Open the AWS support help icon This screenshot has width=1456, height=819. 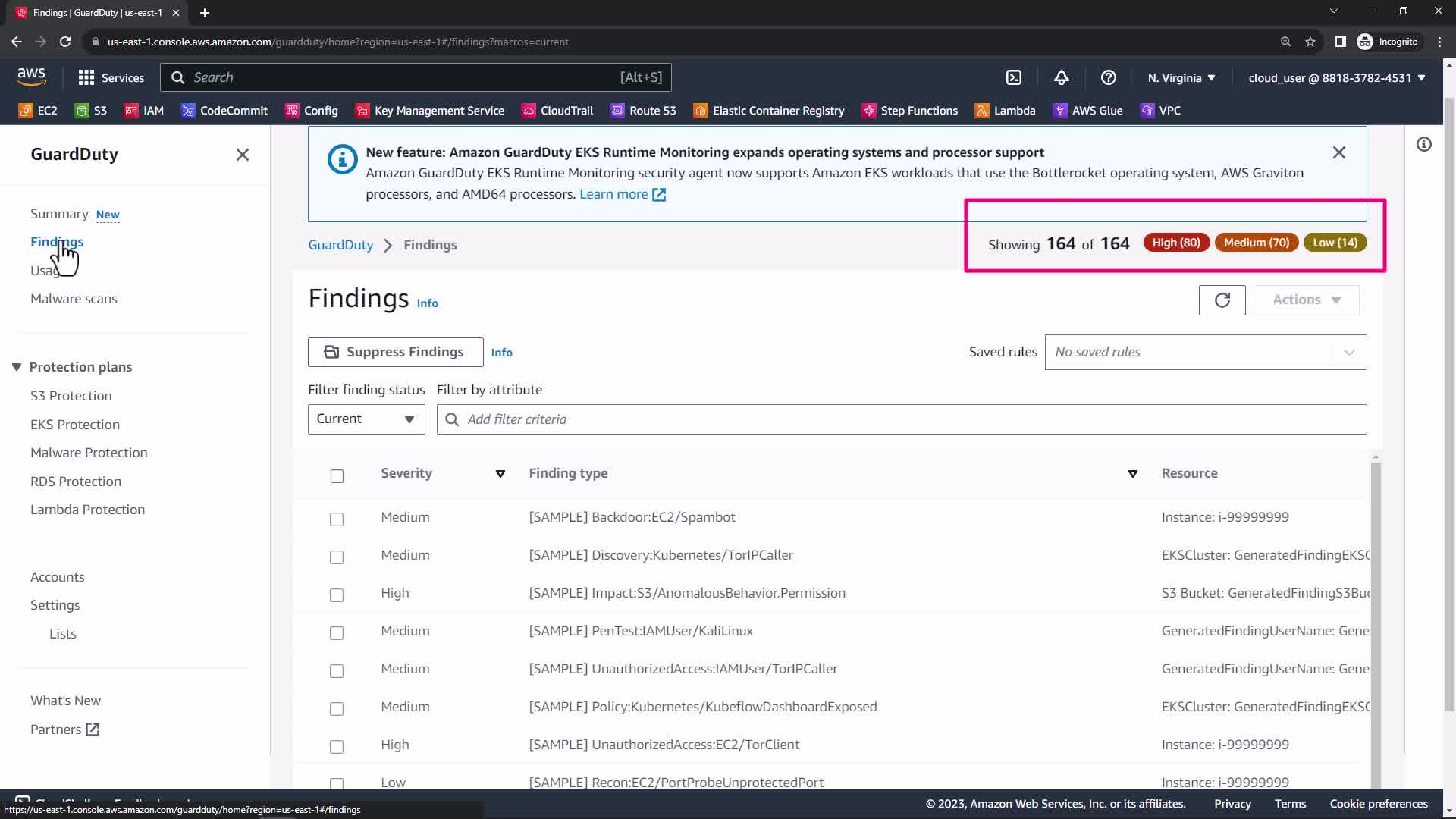[1108, 77]
